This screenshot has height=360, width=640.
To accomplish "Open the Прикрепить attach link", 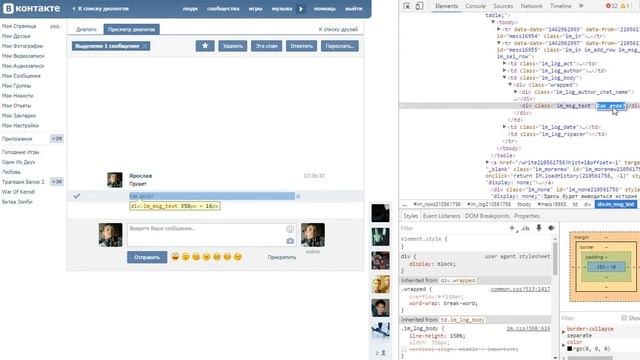I will (x=282, y=258).
